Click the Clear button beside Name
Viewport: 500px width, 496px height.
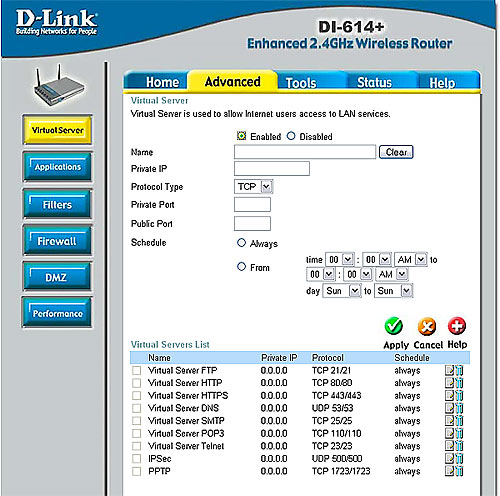[396, 152]
